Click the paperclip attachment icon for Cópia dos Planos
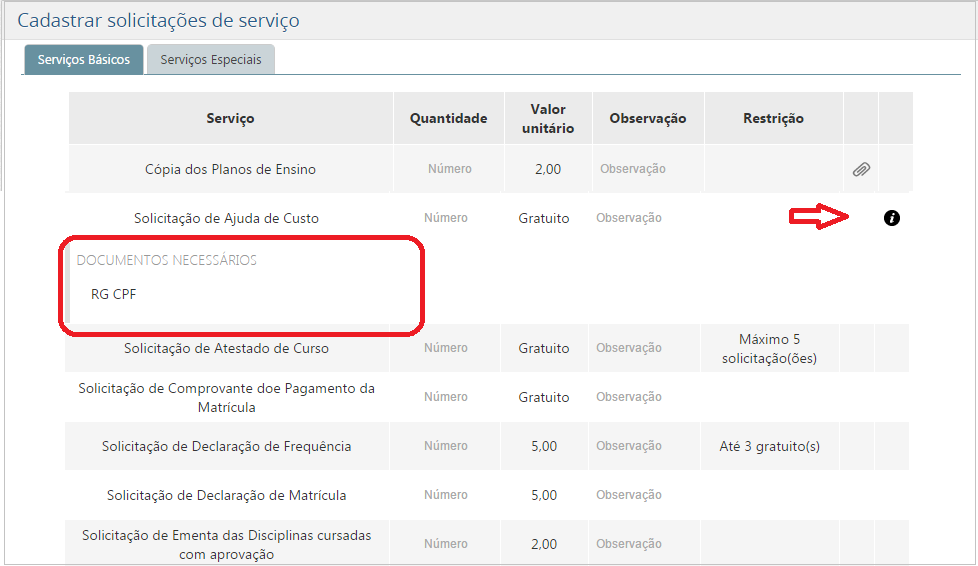The height and width of the screenshot is (566, 978). click(860, 170)
